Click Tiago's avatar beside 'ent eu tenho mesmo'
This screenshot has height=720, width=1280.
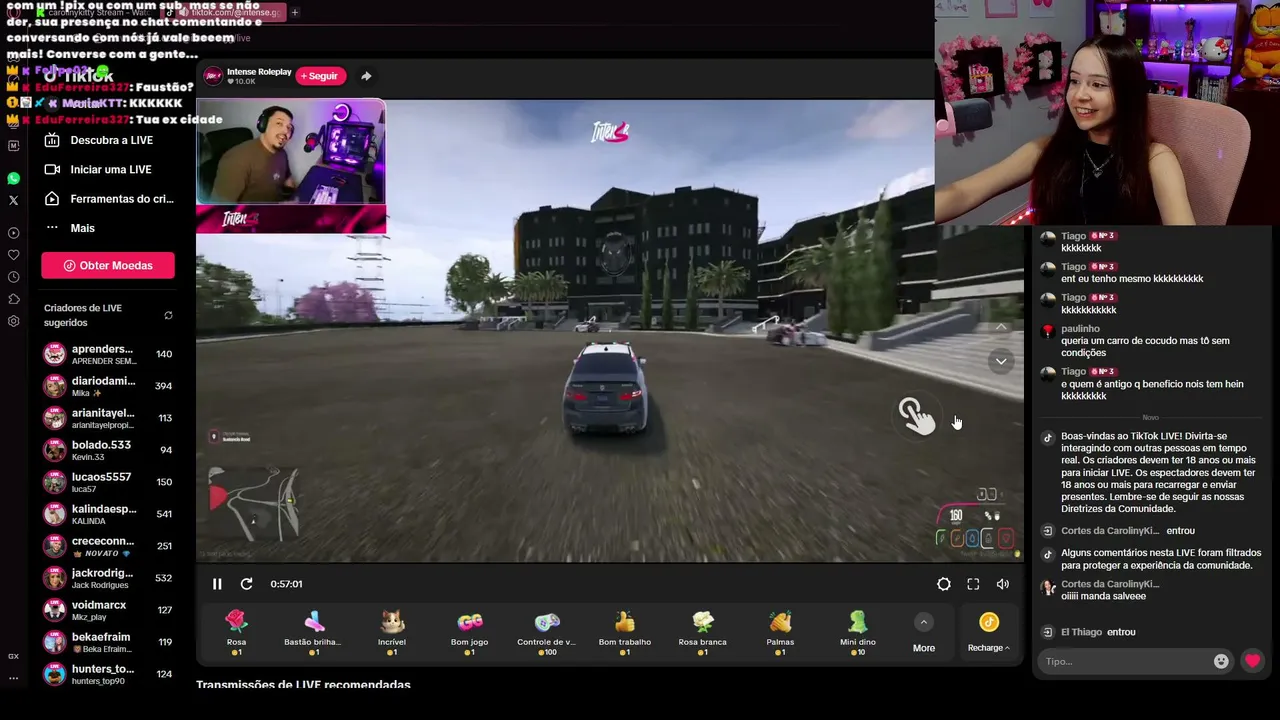pos(1048,269)
